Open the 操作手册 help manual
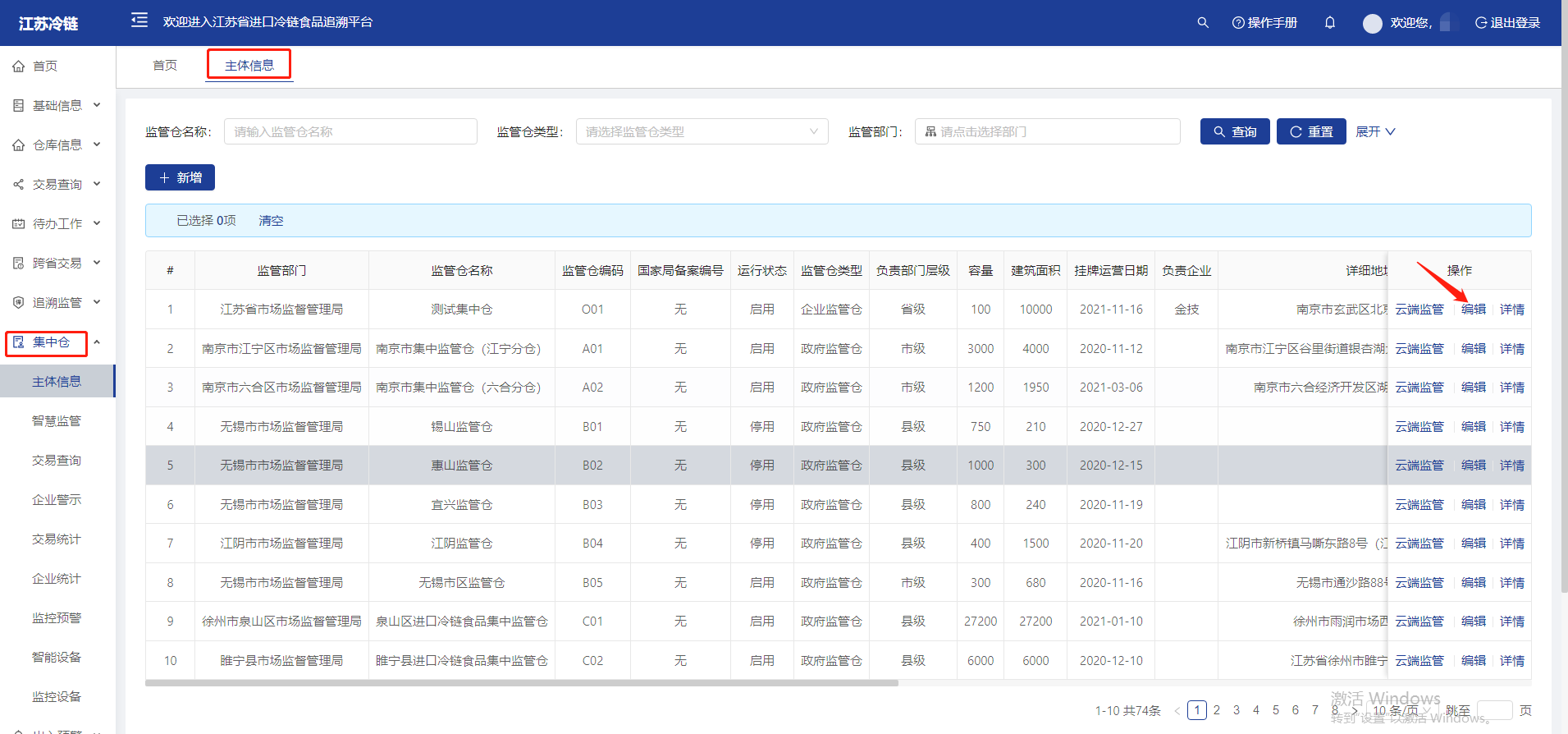 (1264, 23)
